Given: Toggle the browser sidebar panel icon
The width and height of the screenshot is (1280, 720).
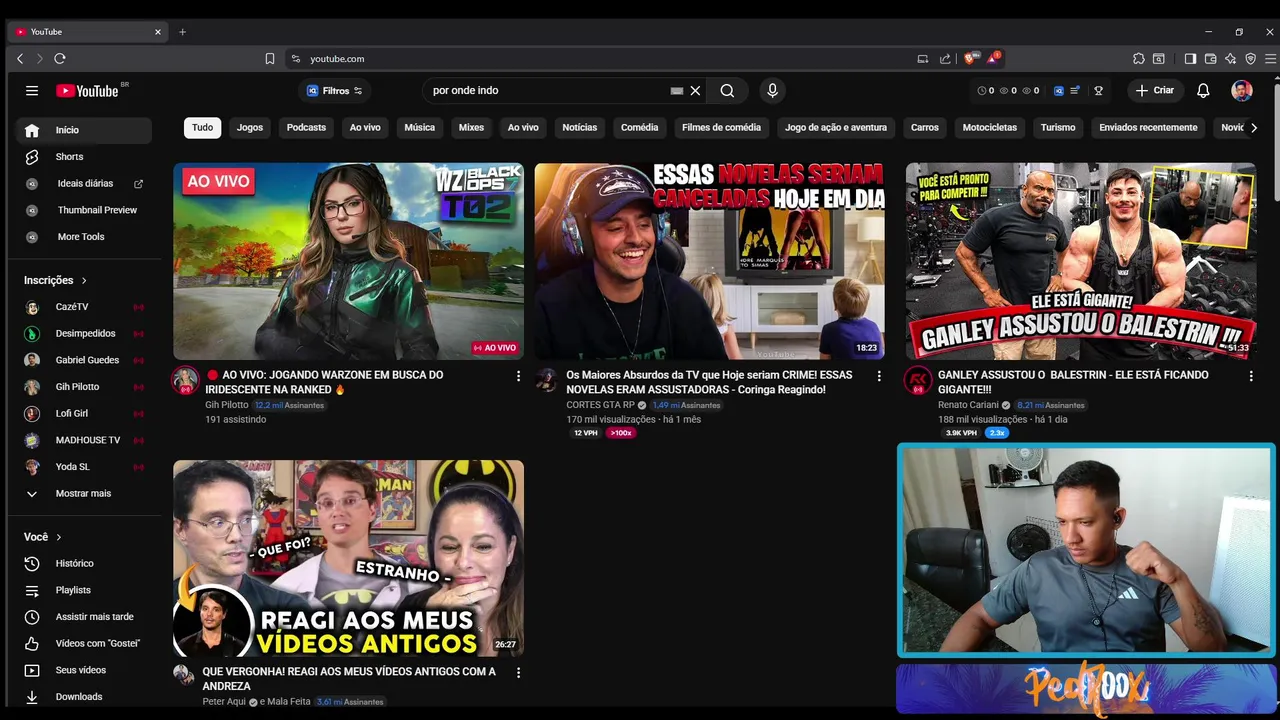Looking at the screenshot, I should 1190,59.
